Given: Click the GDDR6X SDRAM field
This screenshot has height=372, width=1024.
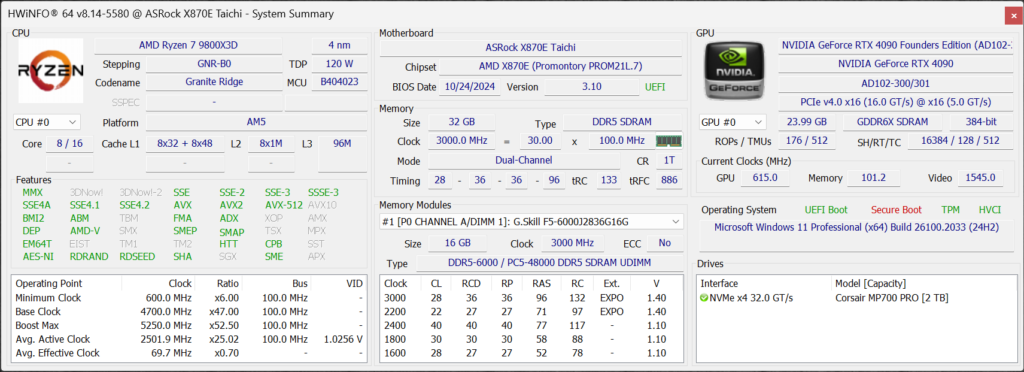Looking at the screenshot, I should [892, 122].
